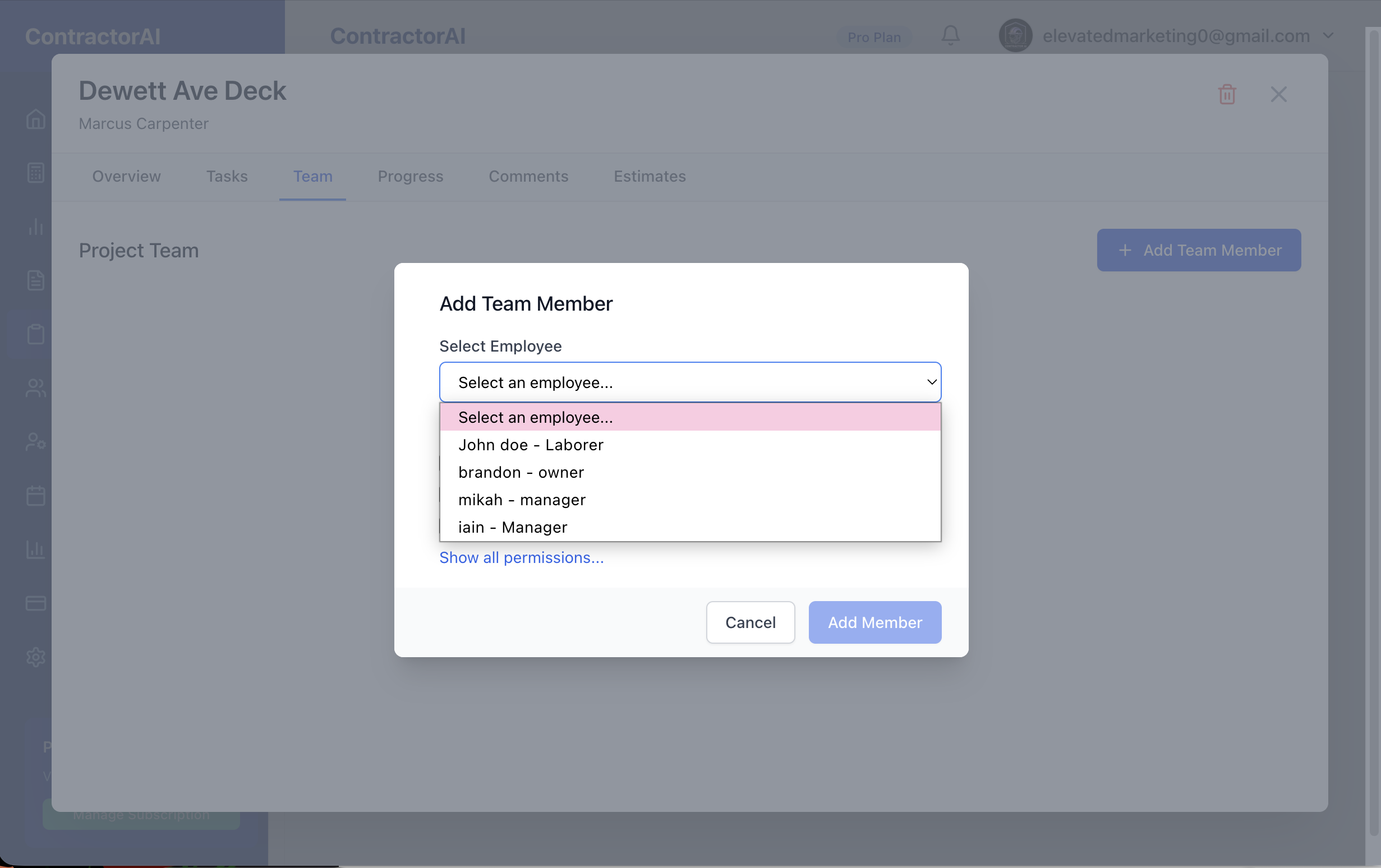Click the calendar icon in the sidebar
Screen dimensions: 1381x868
pyautogui.click(x=35, y=495)
